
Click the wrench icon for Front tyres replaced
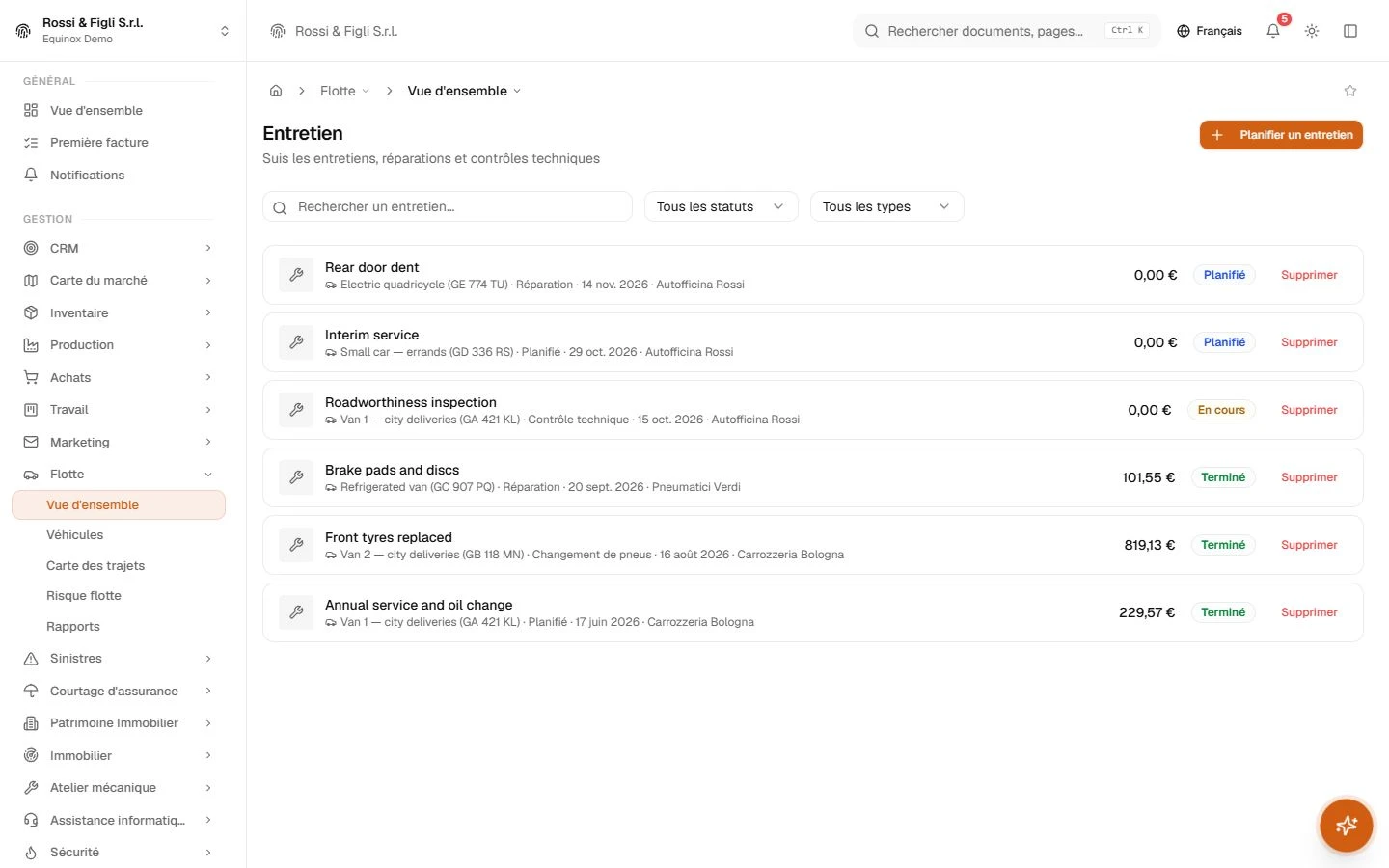[x=296, y=545]
